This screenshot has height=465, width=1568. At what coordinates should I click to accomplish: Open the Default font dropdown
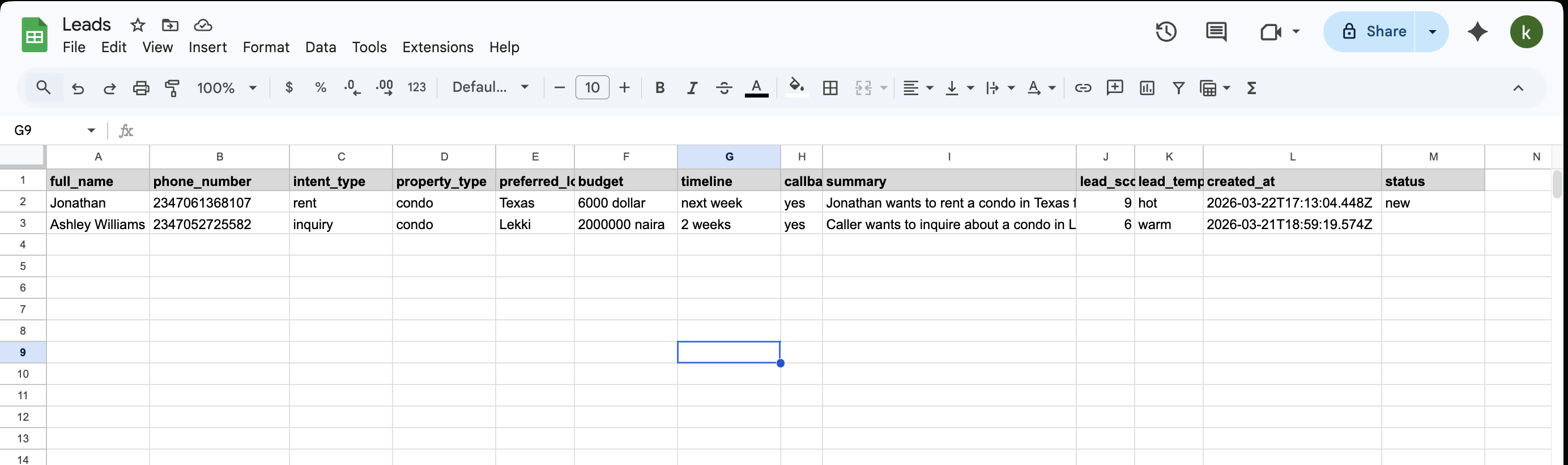tap(490, 88)
